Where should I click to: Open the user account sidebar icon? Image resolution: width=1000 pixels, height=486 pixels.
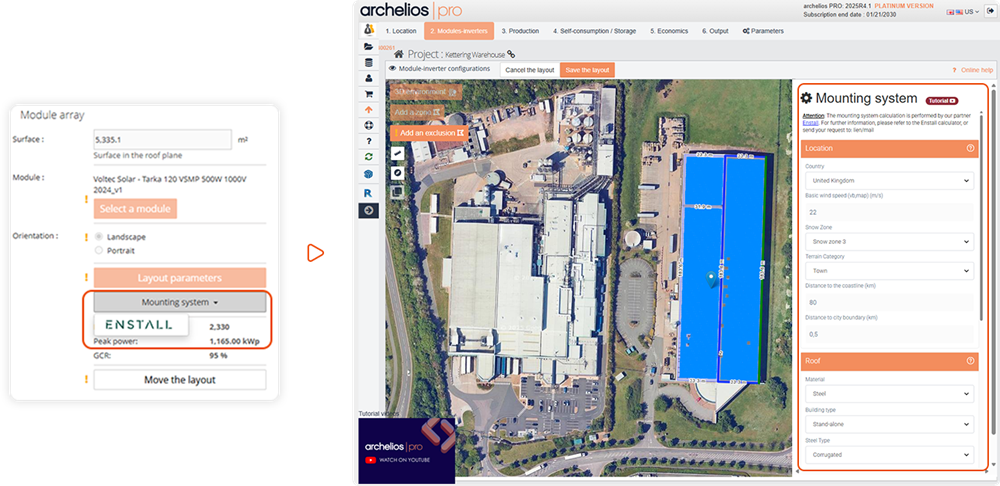coord(368,78)
